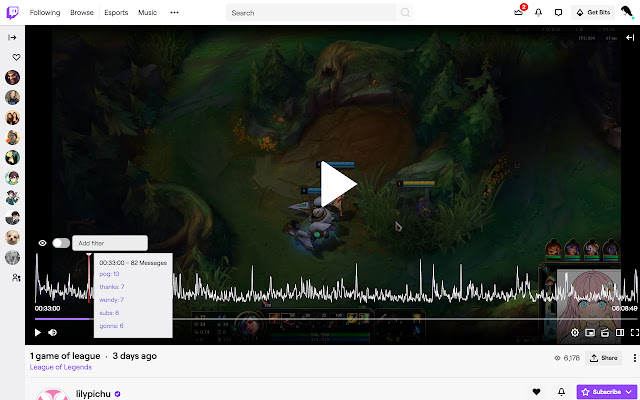Select the 'subs: 6' keyword
Screen dimensions: 640x400
point(109,313)
